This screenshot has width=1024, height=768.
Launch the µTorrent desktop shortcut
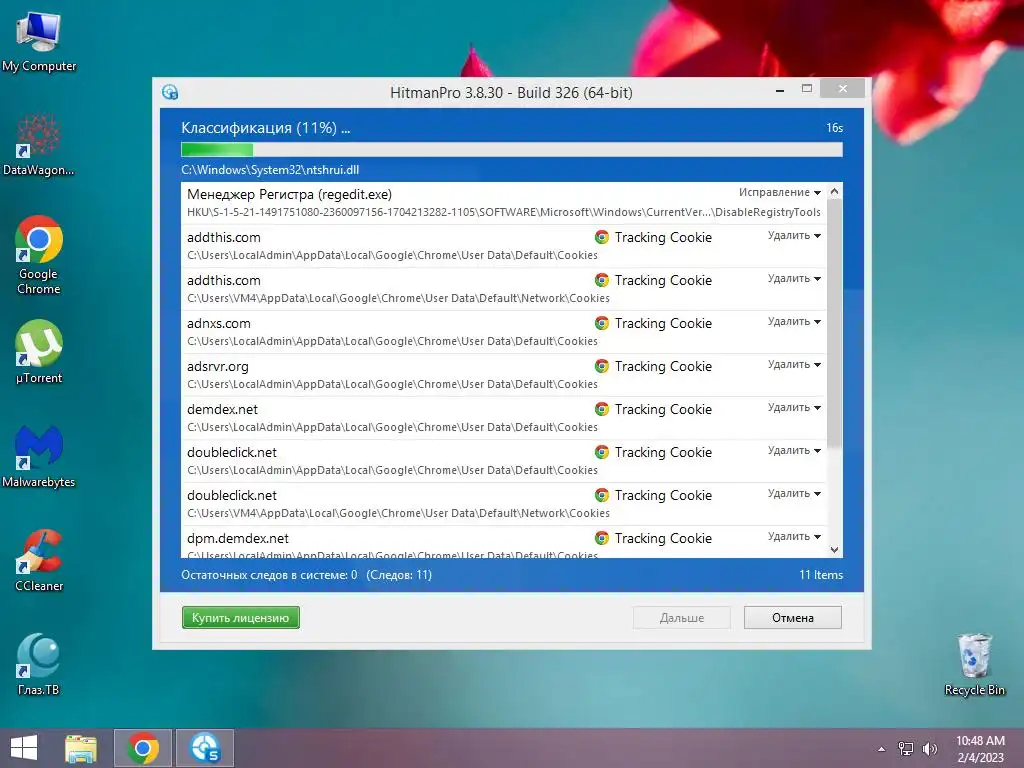click(39, 351)
